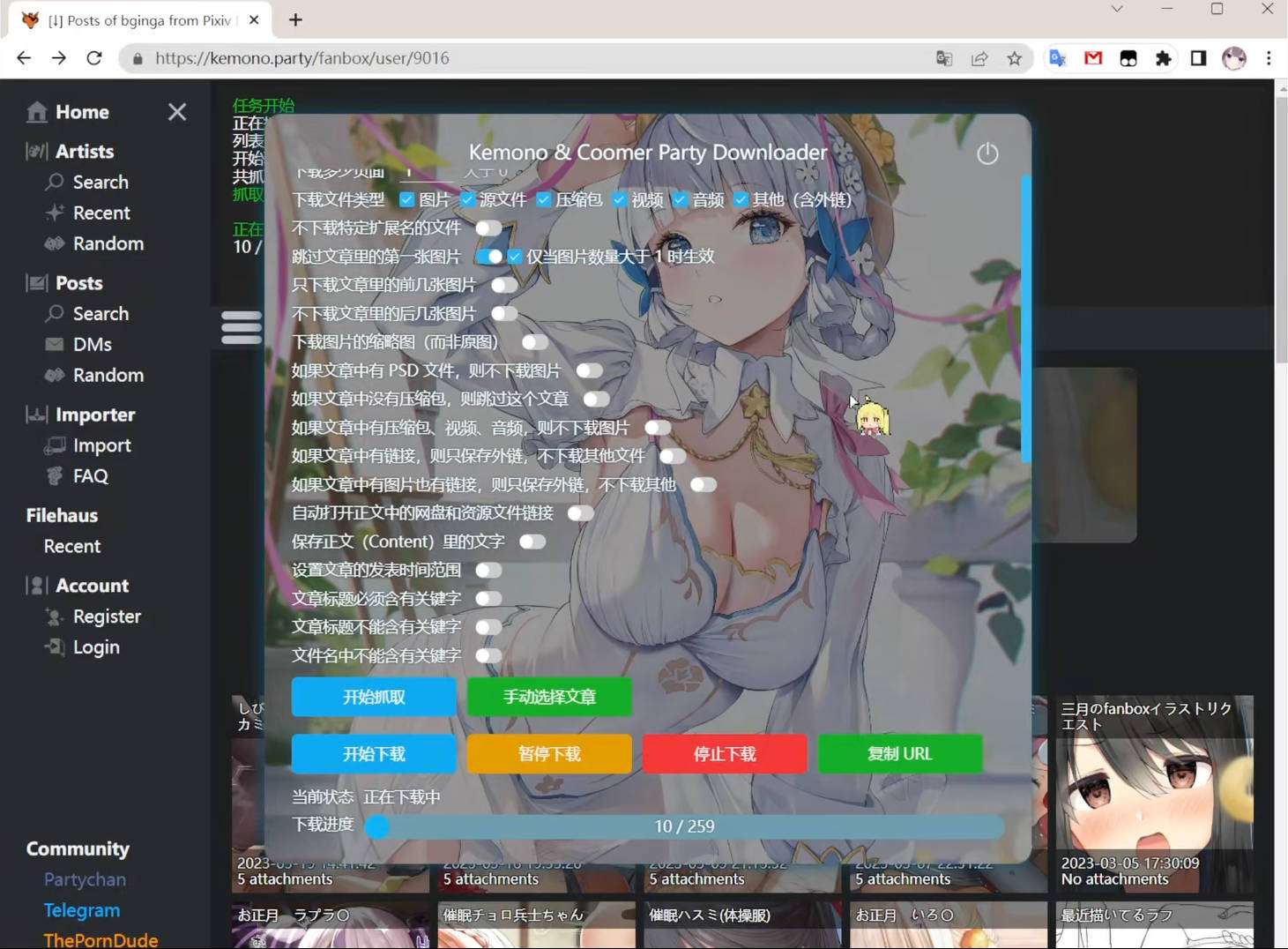Reload the page
Image resolution: width=1288 pixels, height=949 pixels.
pyautogui.click(x=94, y=58)
